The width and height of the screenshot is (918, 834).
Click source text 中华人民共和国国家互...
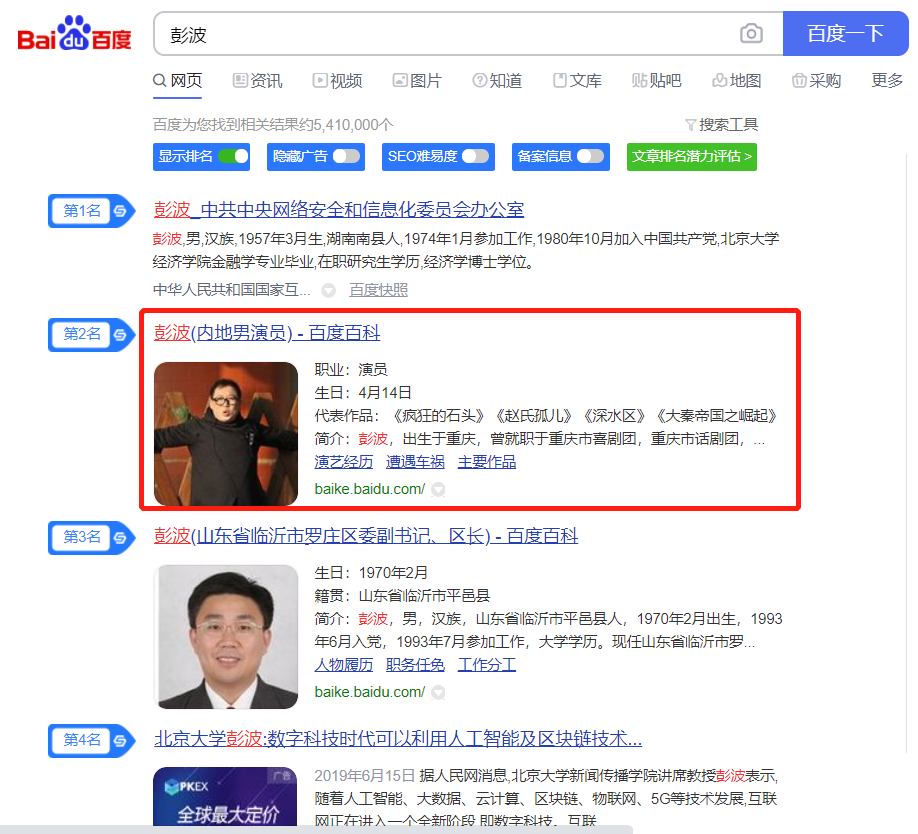pyautogui.click(x=231, y=290)
